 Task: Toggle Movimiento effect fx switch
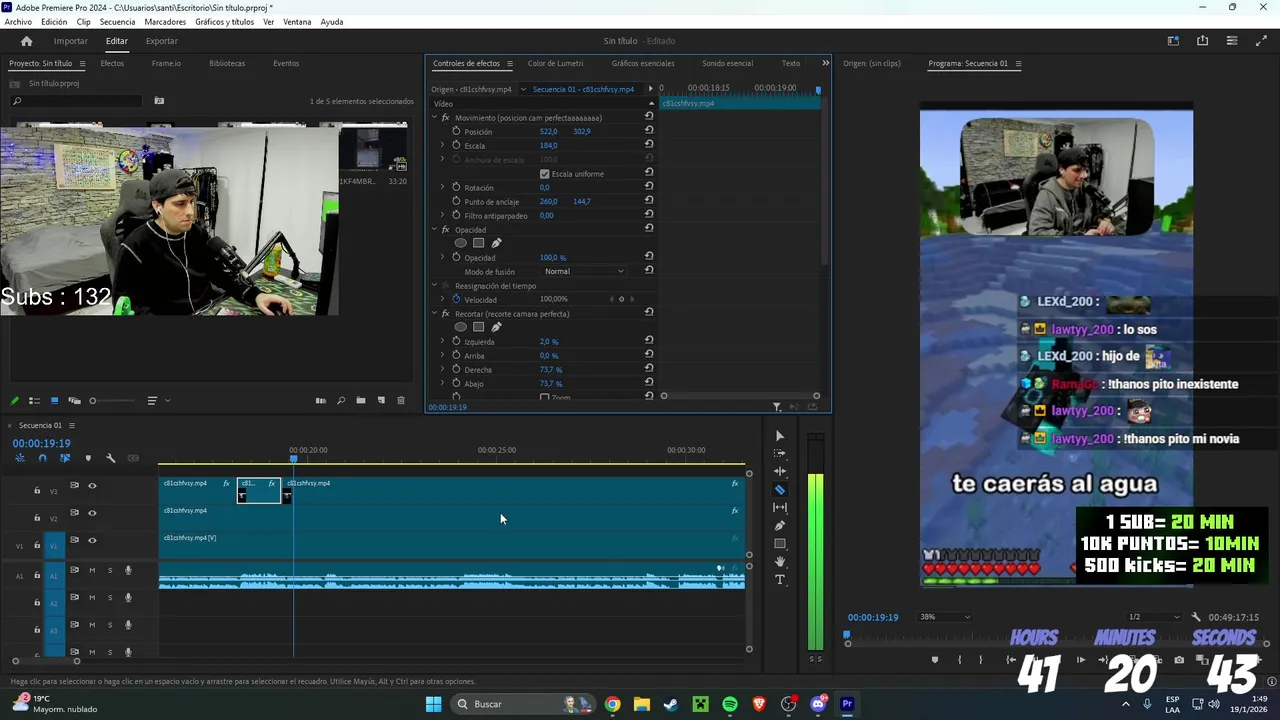pyautogui.click(x=445, y=118)
